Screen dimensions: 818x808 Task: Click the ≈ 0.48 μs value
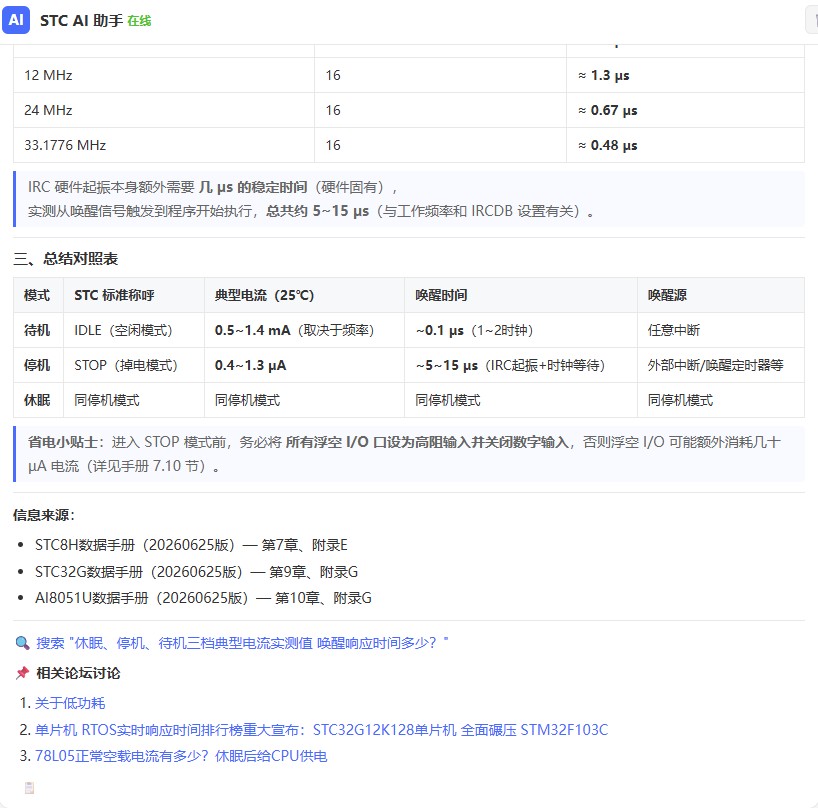tap(608, 145)
